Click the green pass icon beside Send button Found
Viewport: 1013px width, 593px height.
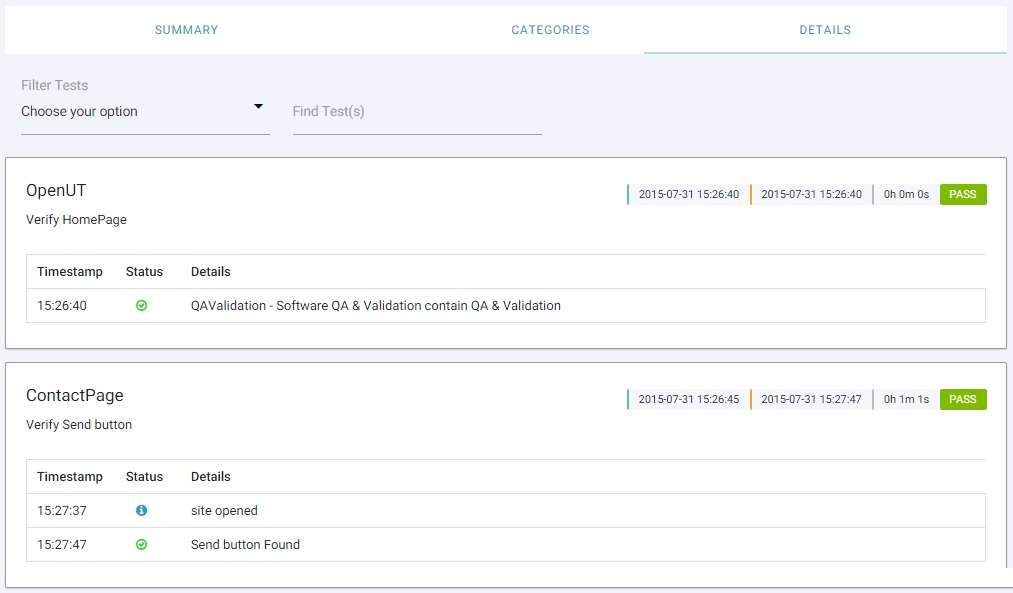pos(141,545)
